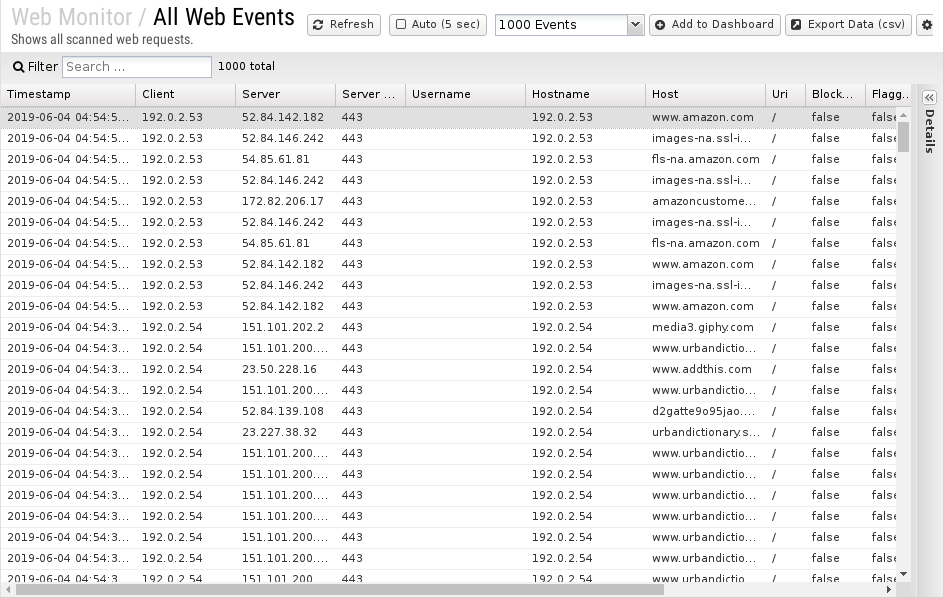The image size is (944, 598).
Task: Click the horizontal scrollbar thumb
Action: [x=332, y=590]
